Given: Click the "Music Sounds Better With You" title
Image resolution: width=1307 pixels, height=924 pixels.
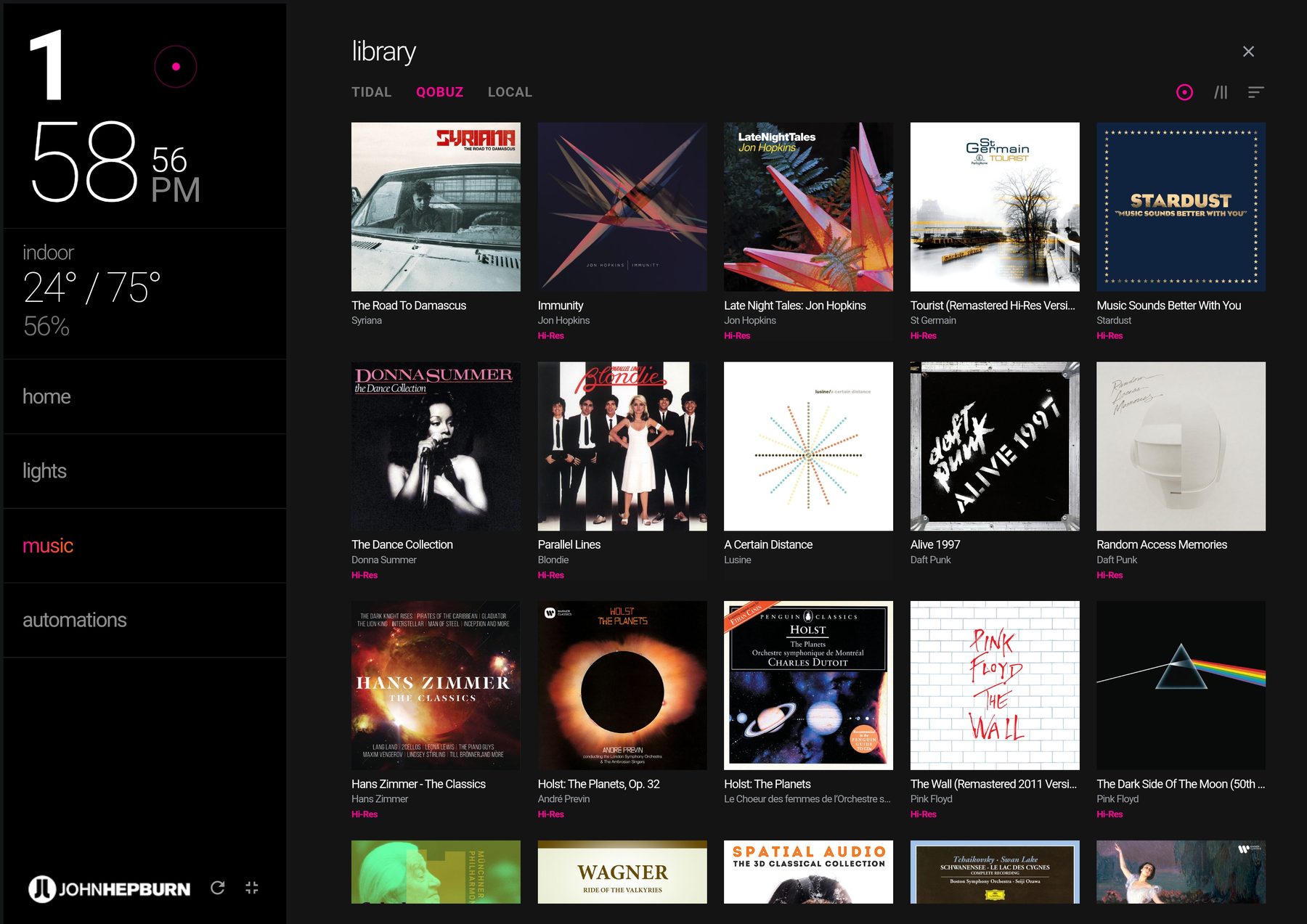Looking at the screenshot, I should 1169,306.
